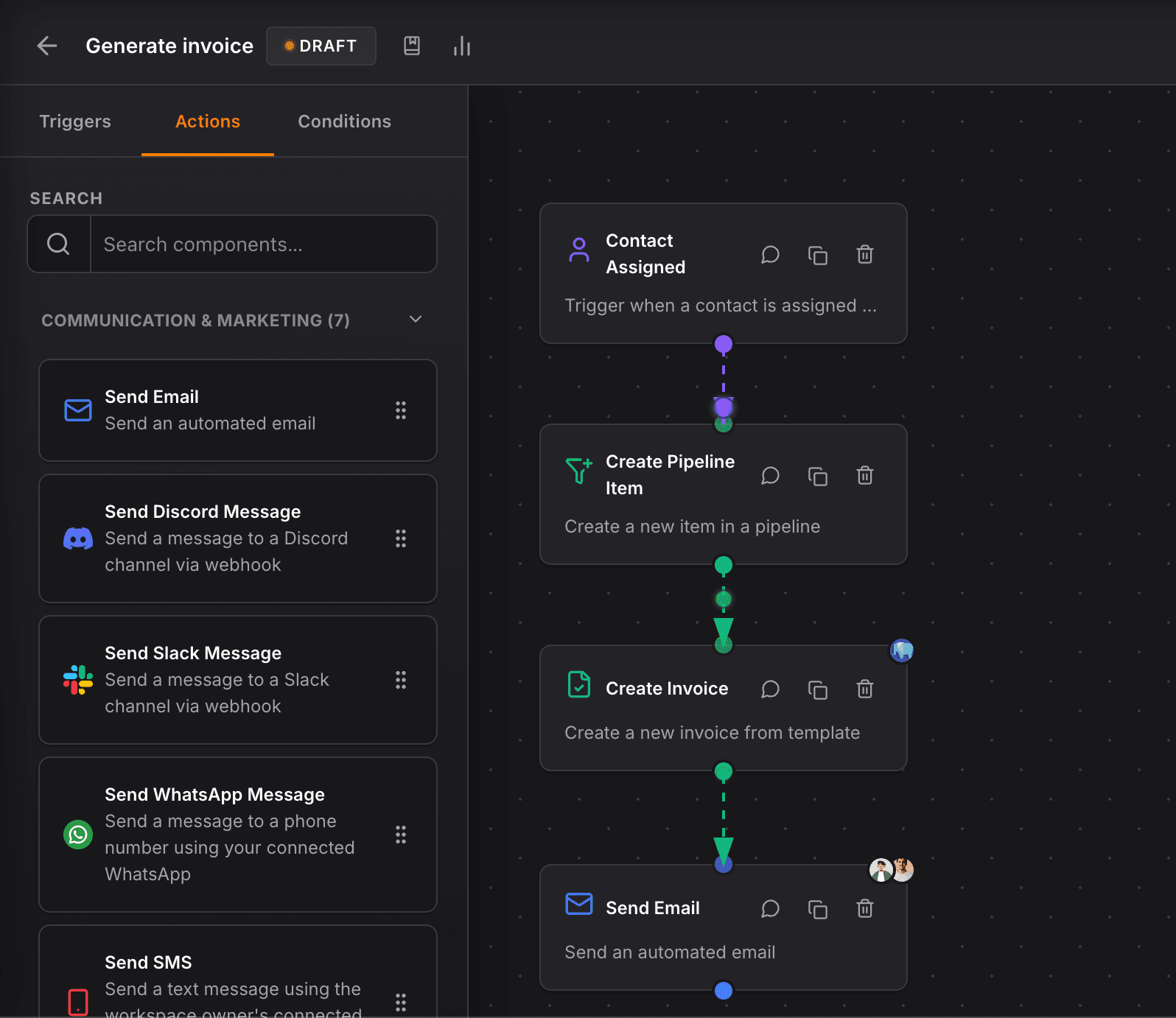This screenshot has width=1176, height=1018.
Task: Click the Communication & Marketing (7) heading
Action: (195, 320)
